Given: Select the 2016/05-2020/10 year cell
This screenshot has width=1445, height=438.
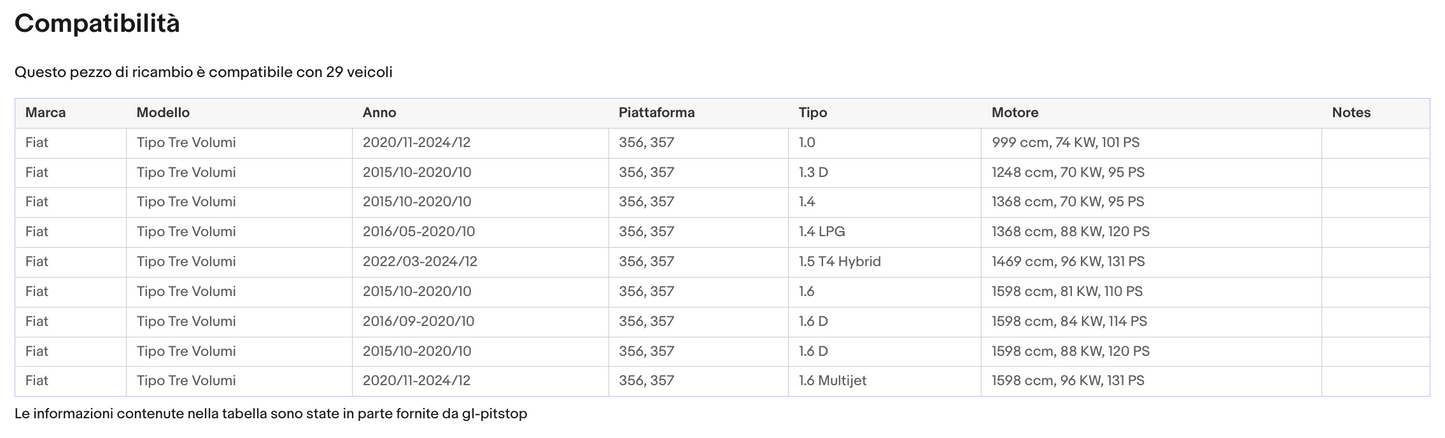Looking at the screenshot, I should [417, 232].
